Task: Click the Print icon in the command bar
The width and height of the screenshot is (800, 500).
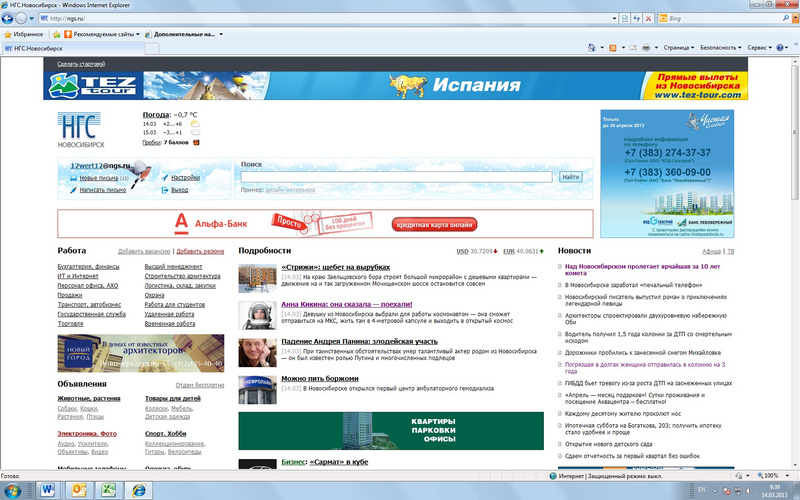Action: (646, 47)
